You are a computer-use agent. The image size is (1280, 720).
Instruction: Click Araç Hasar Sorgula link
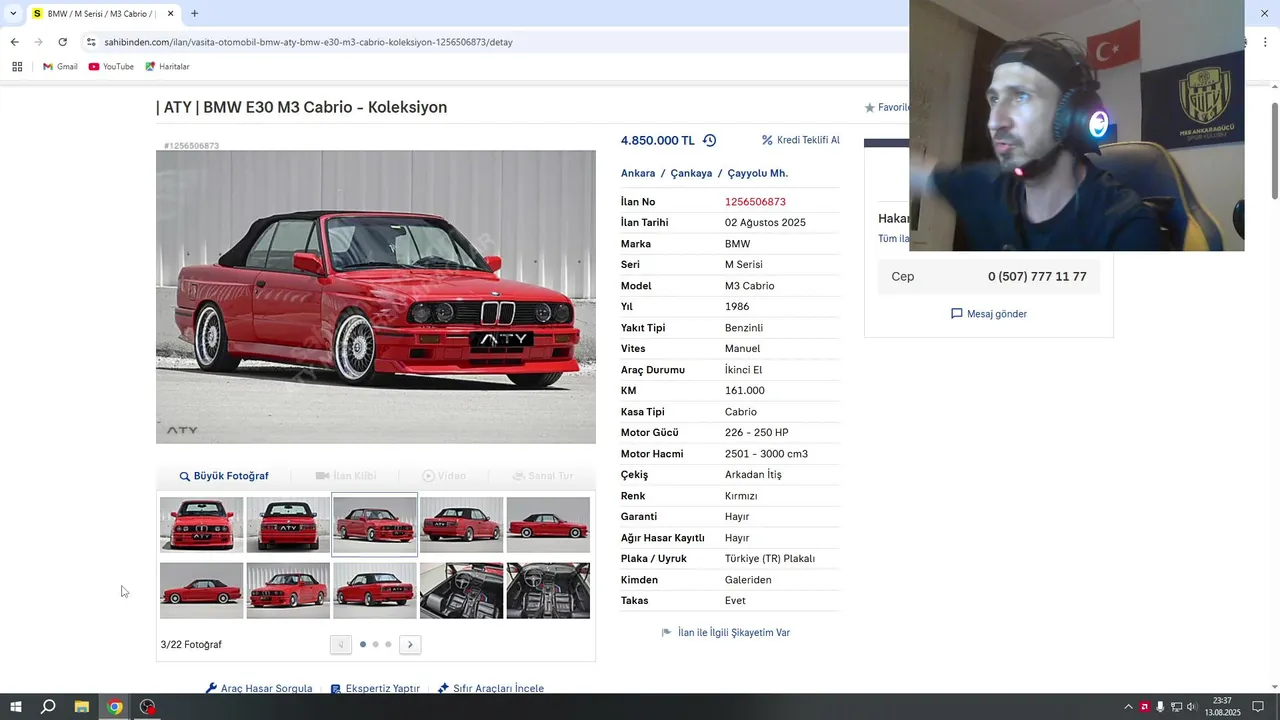(x=259, y=689)
